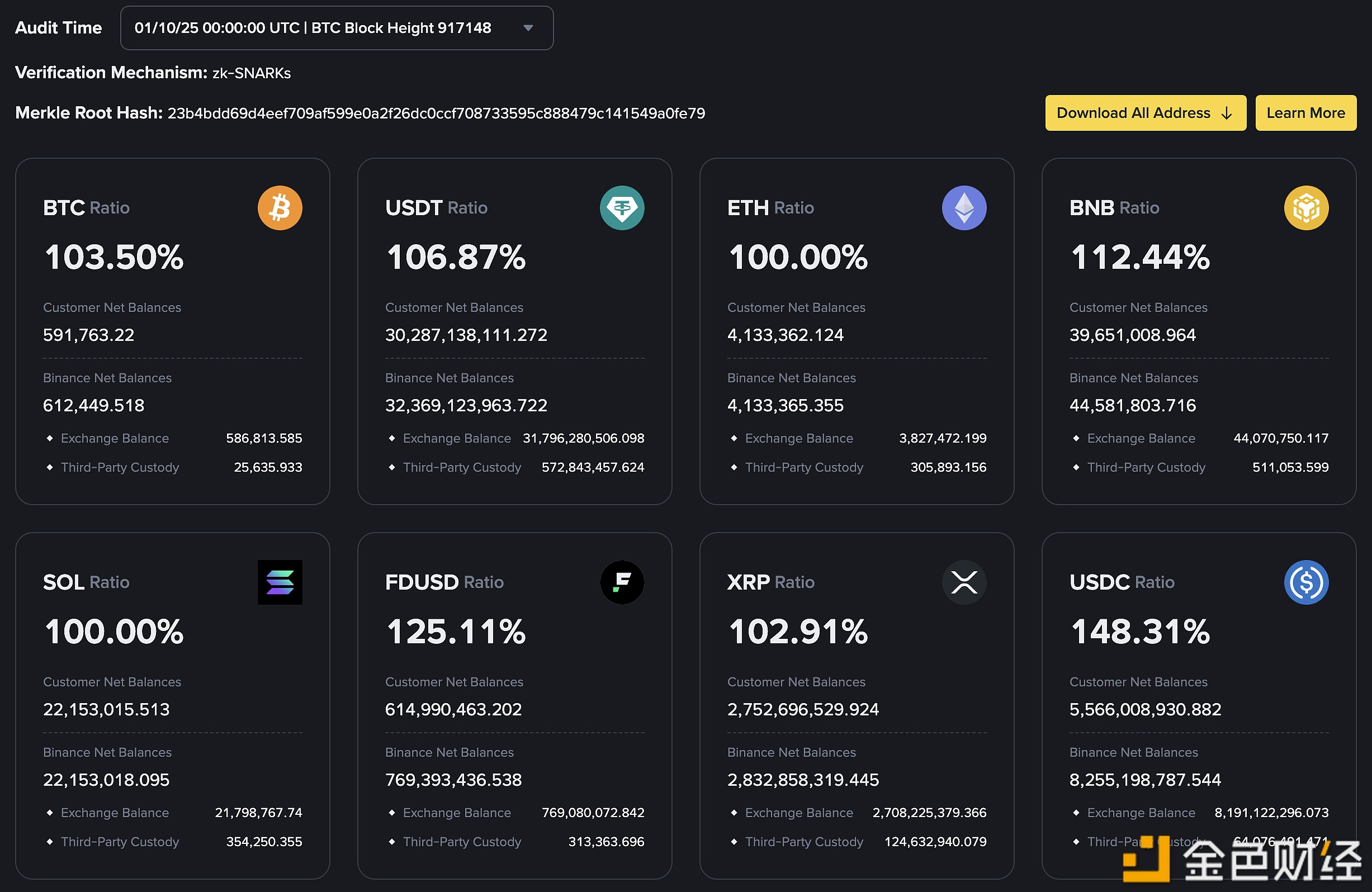Click the BNB coin icon
The width and height of the screenshot is (1372, 892).
(1305, 208)
